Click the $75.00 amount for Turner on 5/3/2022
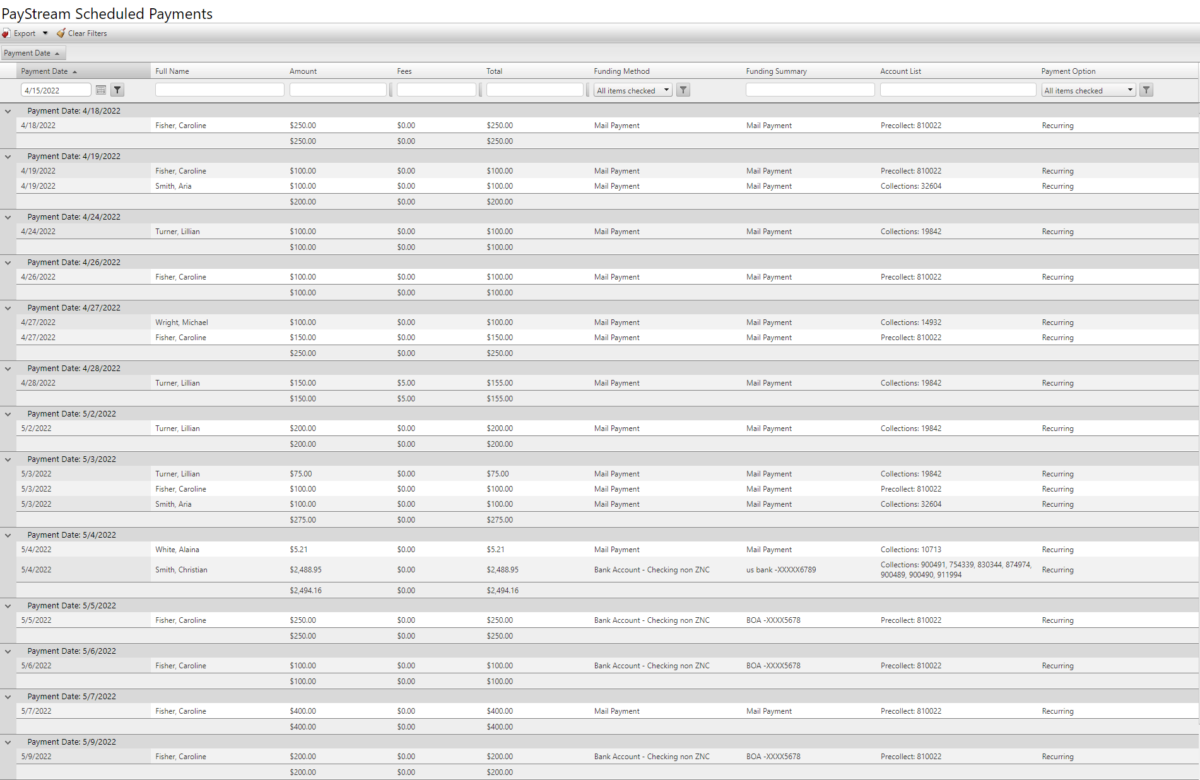 point(300,474)
